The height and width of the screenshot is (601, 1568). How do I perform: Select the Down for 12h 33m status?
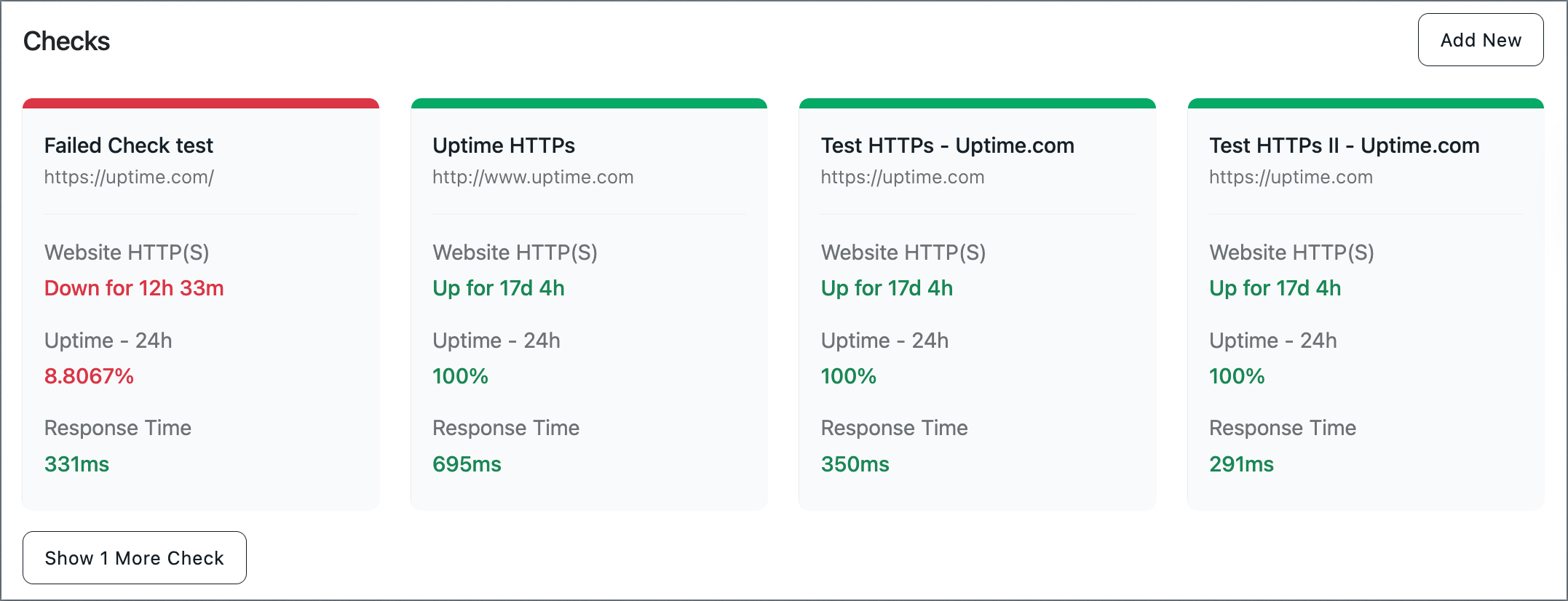coord(134,288)
